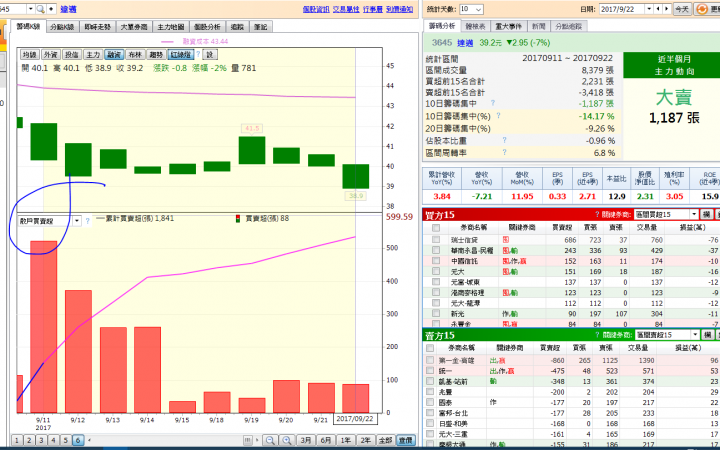Image resolution: width=720 pixels, height=450 pixels.
Task: Toggle 融資 overlay button
Action: click(x=113, y=55)
